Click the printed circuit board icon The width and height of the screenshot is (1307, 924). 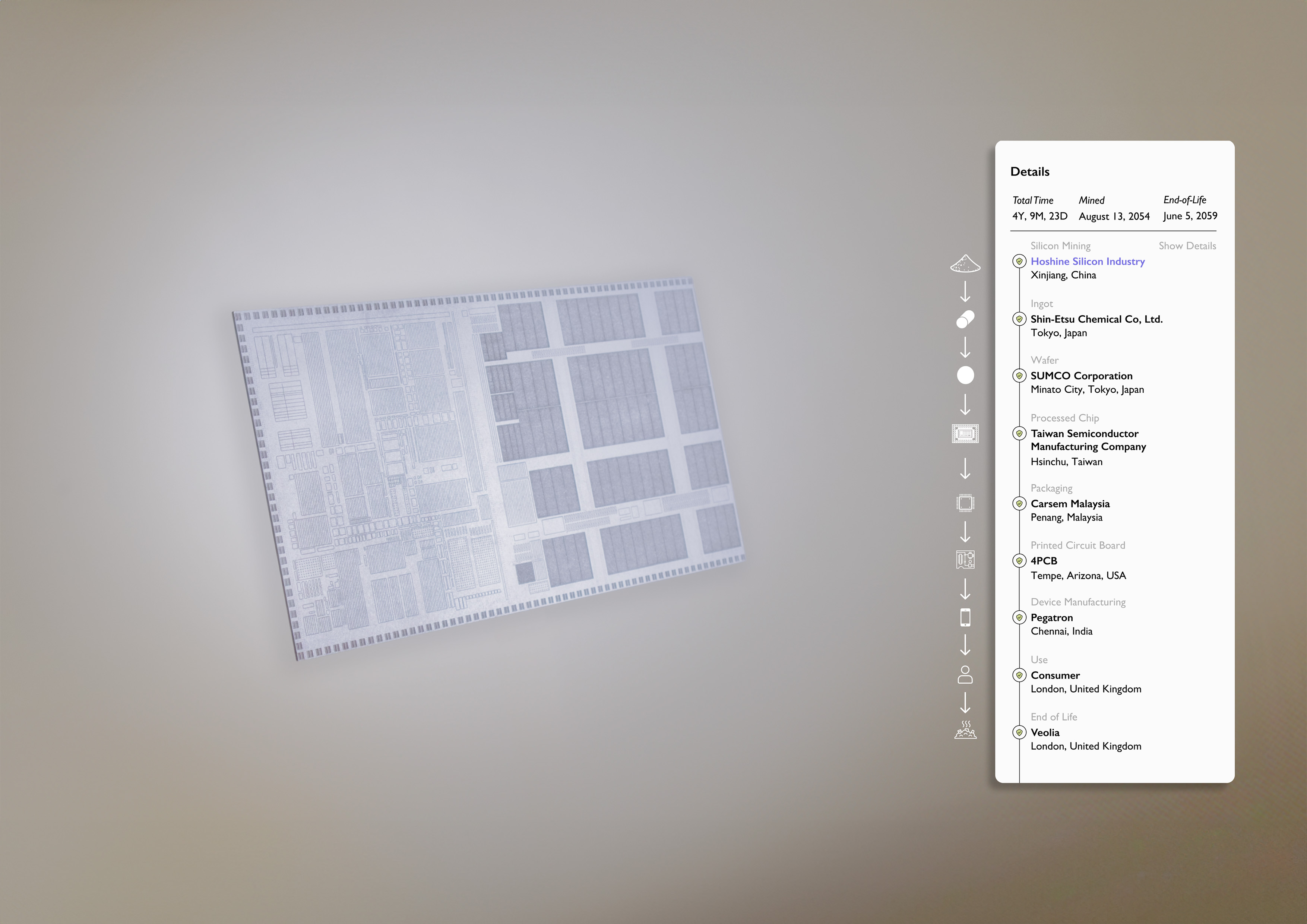point(965,560)
